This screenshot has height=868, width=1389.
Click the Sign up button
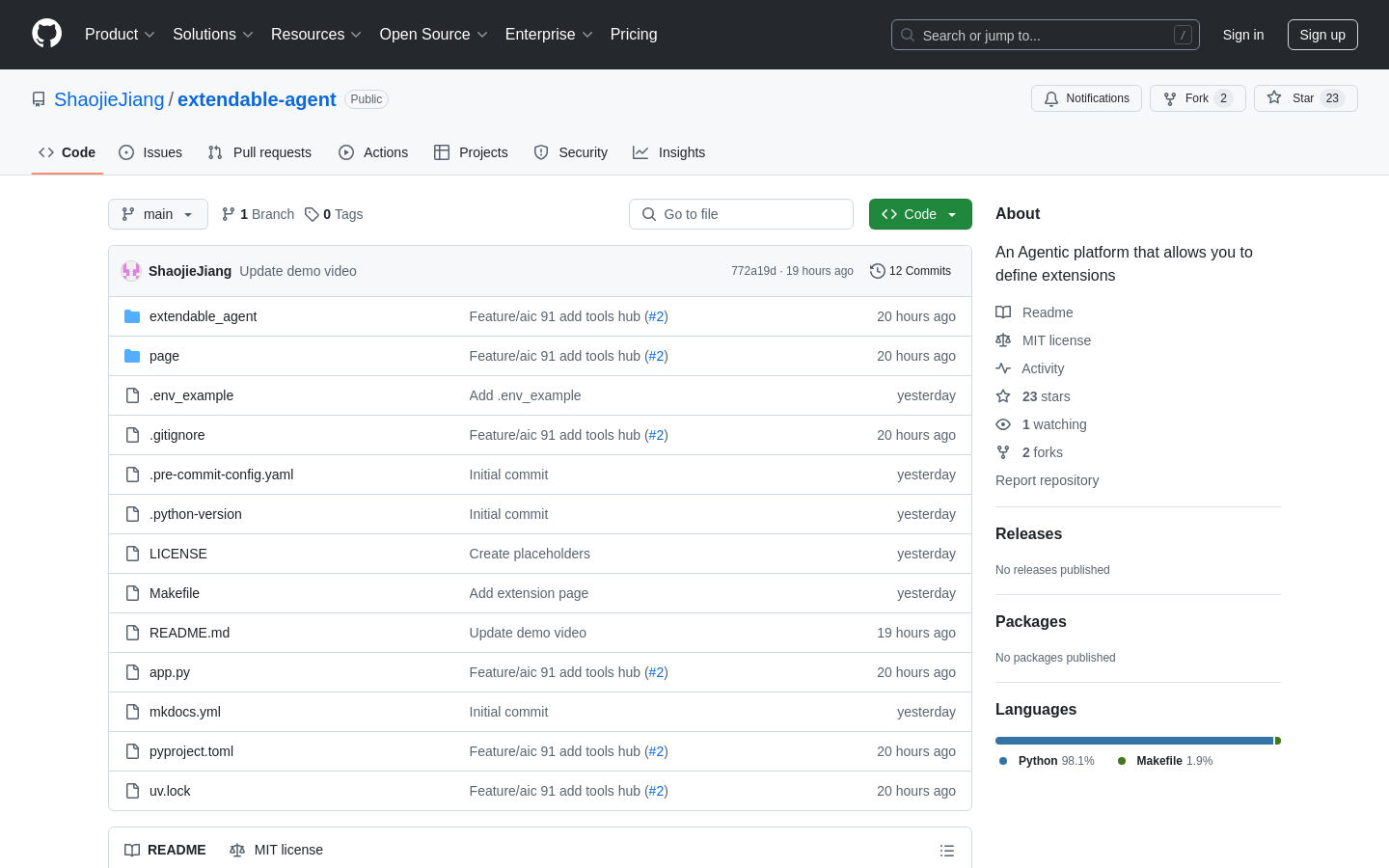(x=1322, y=35)
